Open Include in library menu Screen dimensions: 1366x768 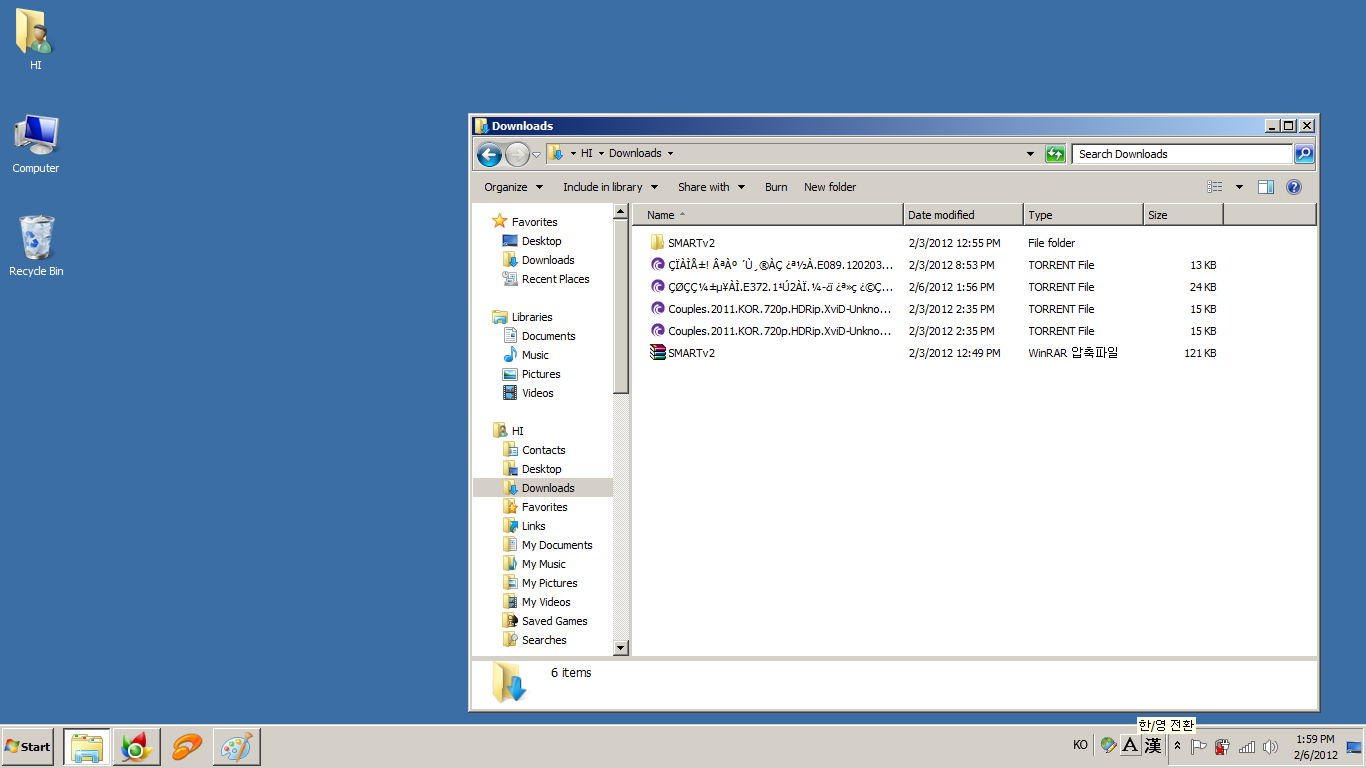610,187
